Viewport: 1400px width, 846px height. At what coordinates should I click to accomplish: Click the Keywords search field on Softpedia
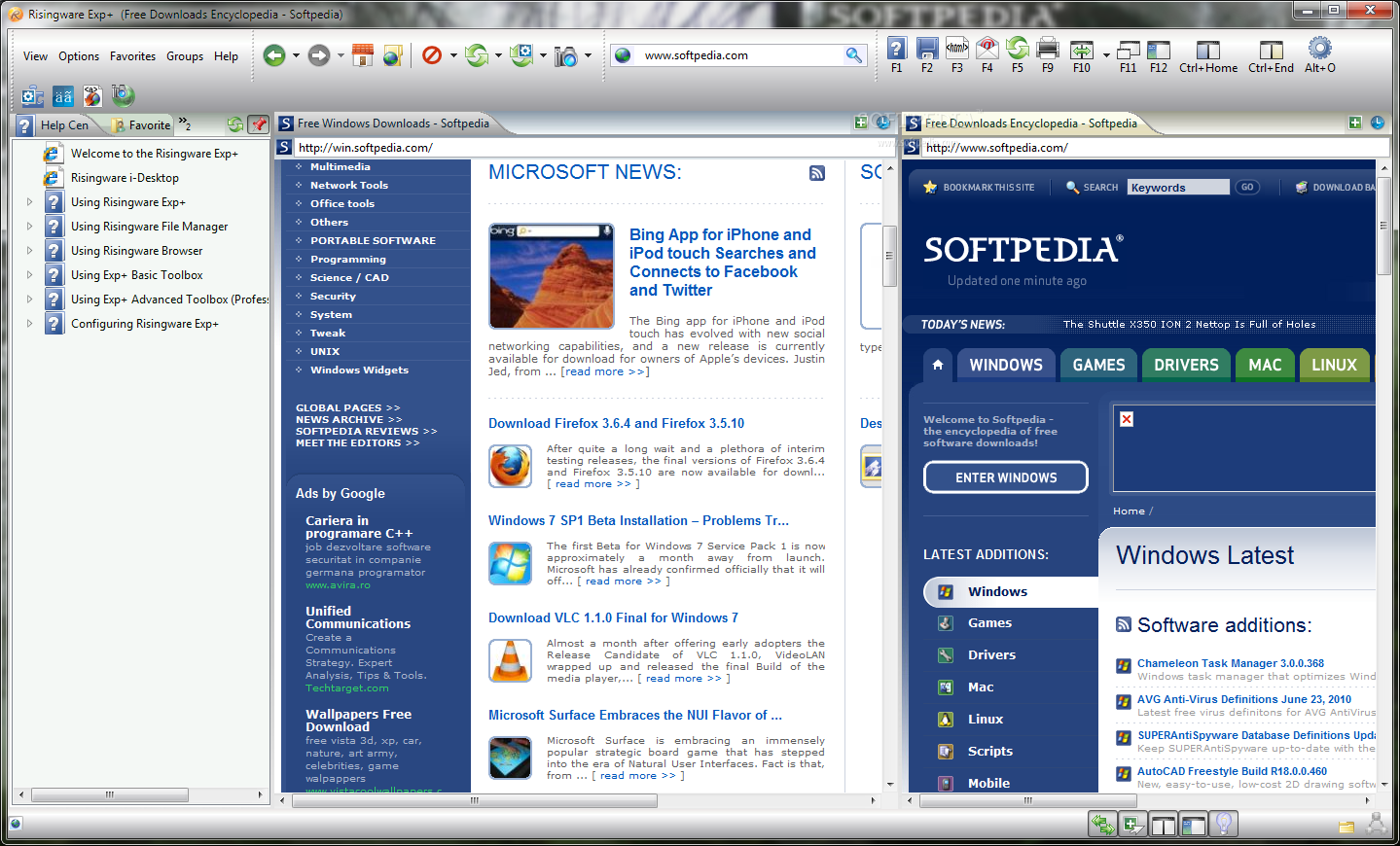(x=1178, y=187)
